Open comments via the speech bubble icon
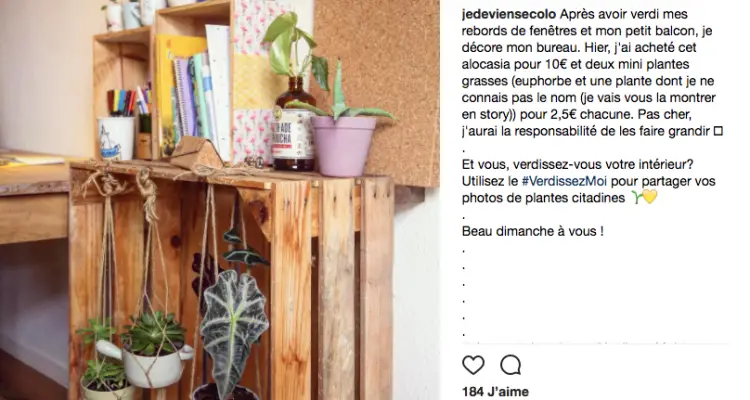The width and height of the screenshot is (750, 400). pyautogui.click(x=510, y=366)
